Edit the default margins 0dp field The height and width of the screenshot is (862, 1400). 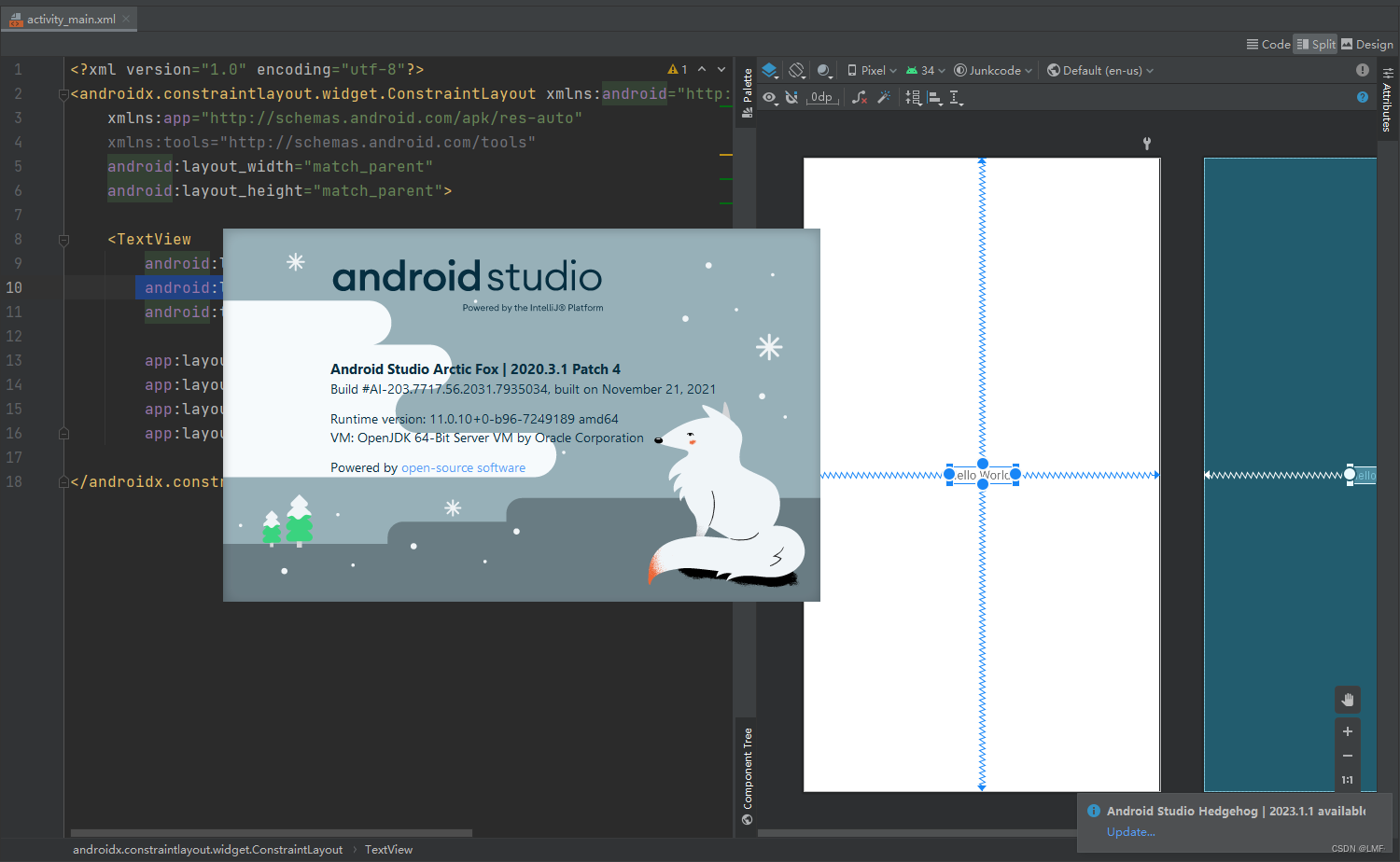pyautogui.click(x=822, y=97)
